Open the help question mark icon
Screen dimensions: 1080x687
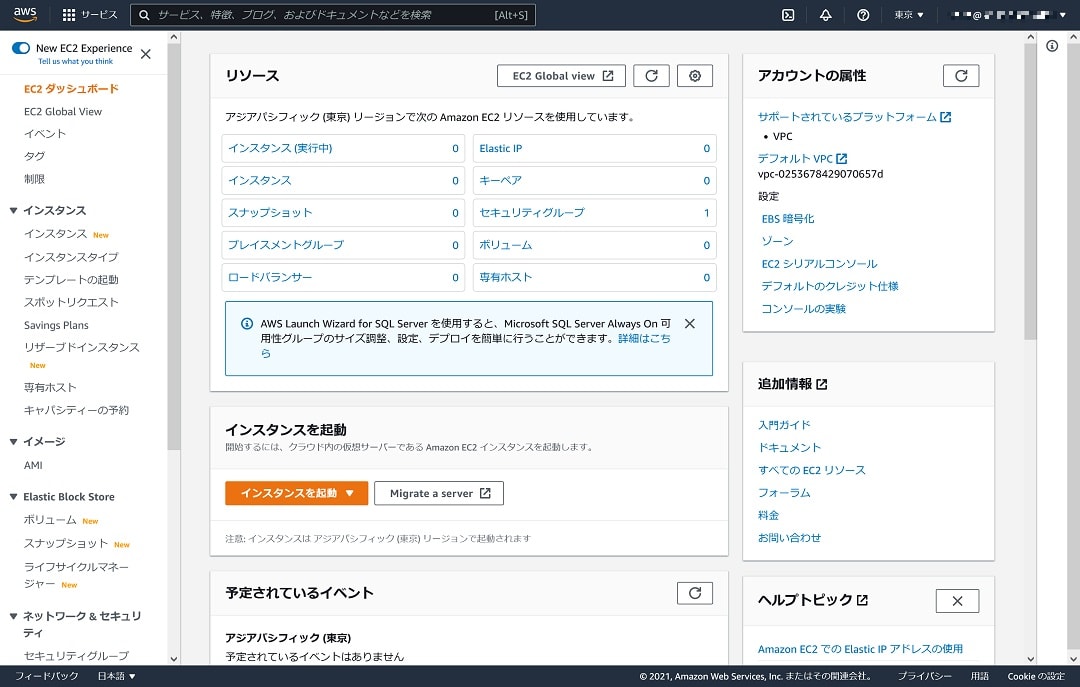tap(863, 15)
